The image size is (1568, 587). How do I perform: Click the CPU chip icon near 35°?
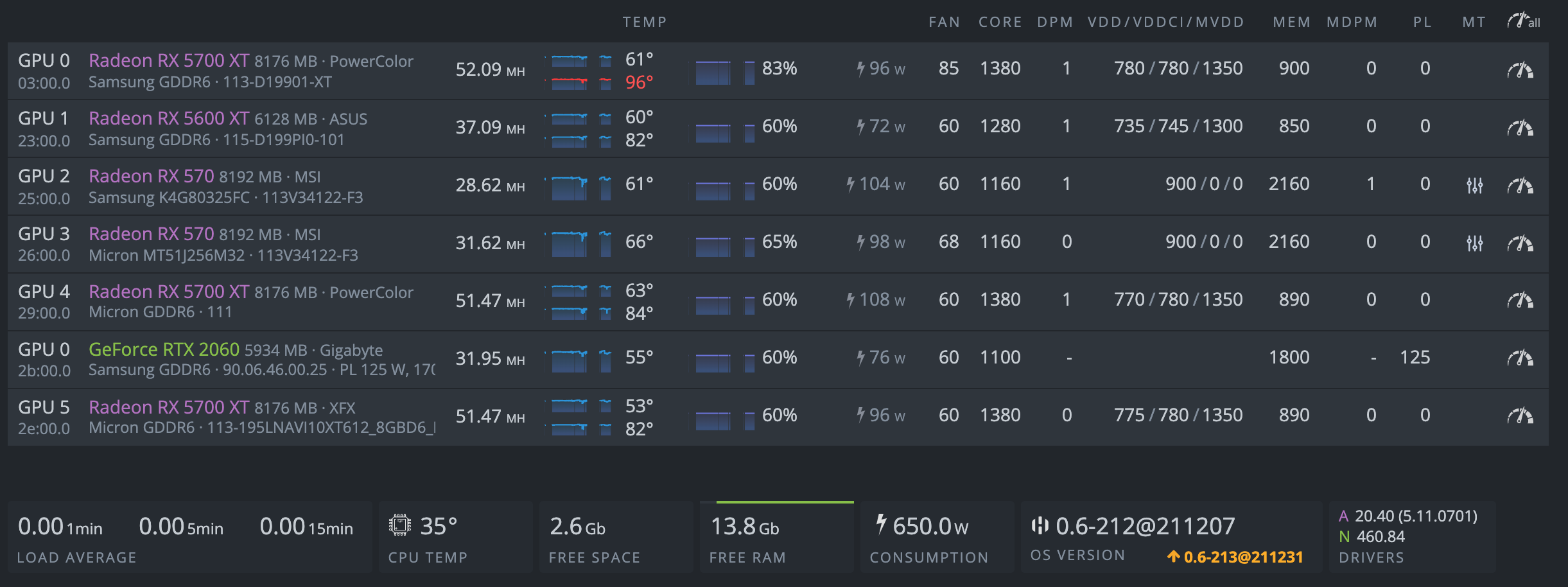point(399,525)
